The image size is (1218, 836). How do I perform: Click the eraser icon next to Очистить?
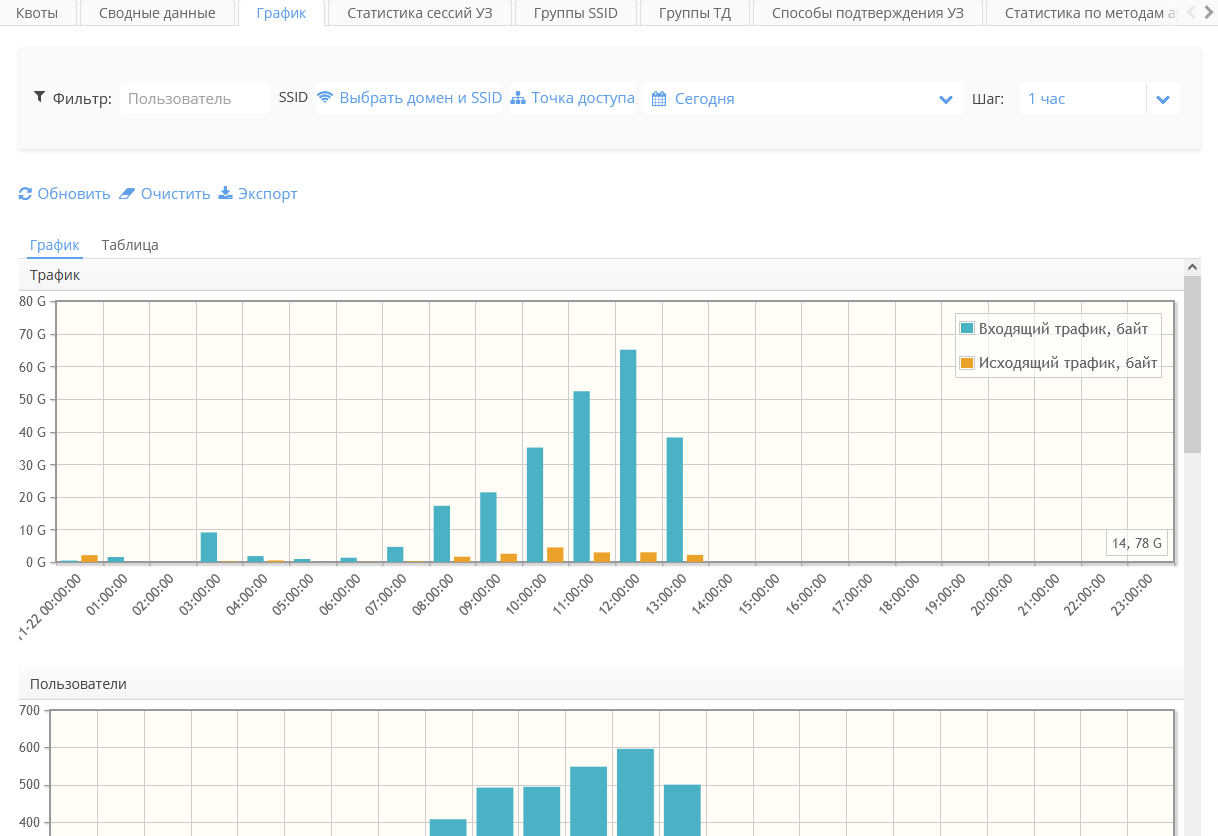click(x=127, y=194)
